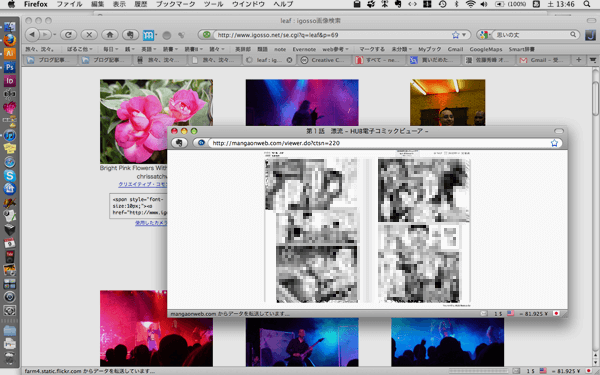Image resolution: width=600 pixels, height=375 pixels.
Task: Open guitarist on blue stage thumbnail
Action: [x=302, y=342]
